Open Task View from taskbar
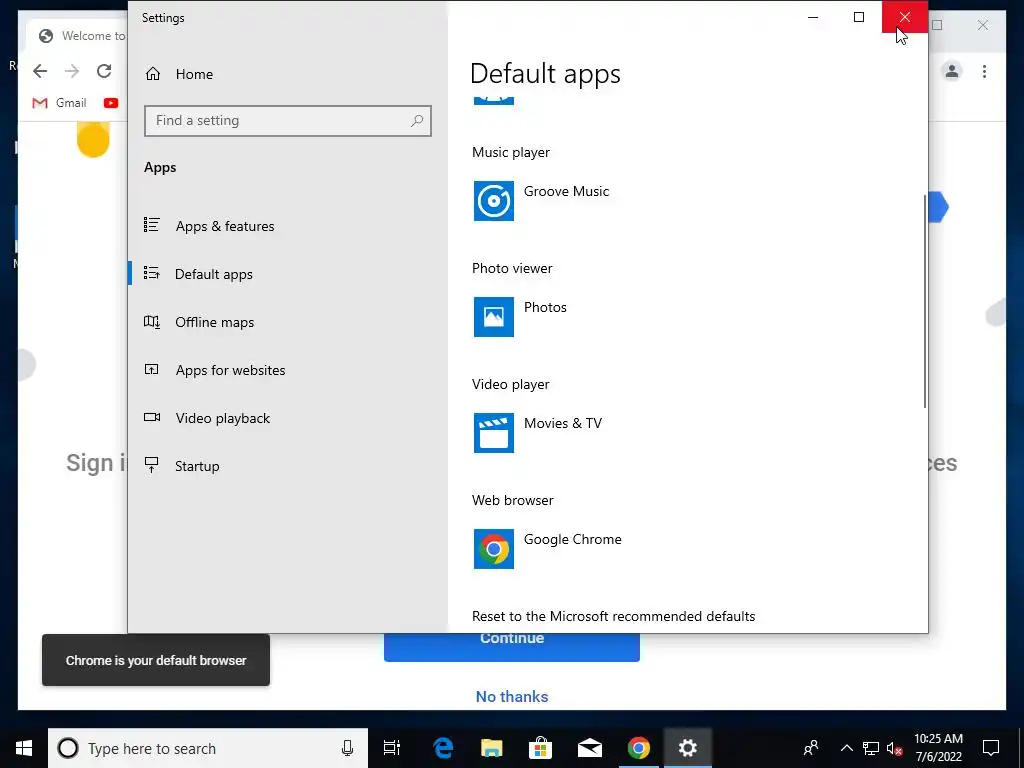 click(392, 748)
